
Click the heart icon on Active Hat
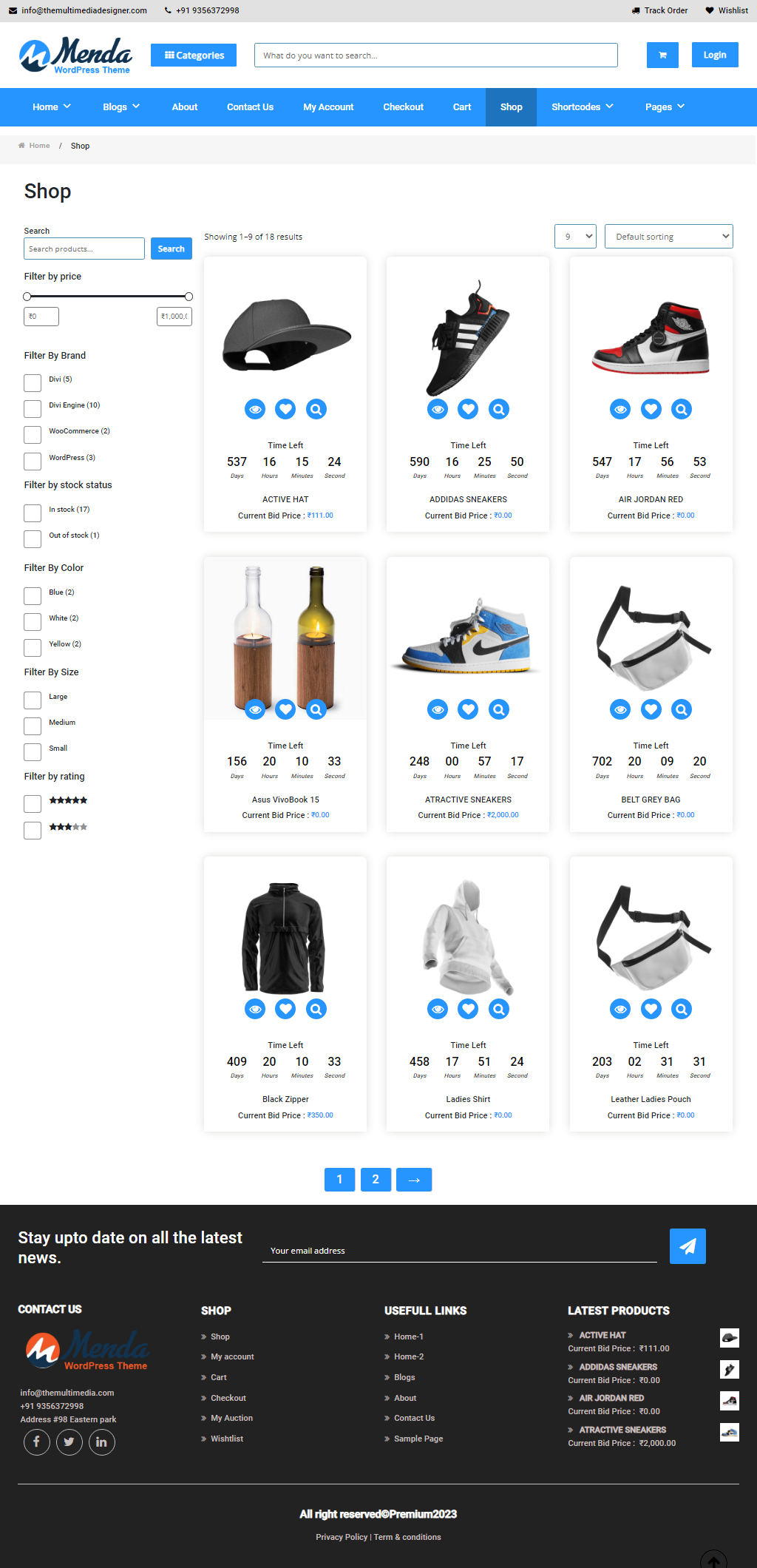point(285,409)
